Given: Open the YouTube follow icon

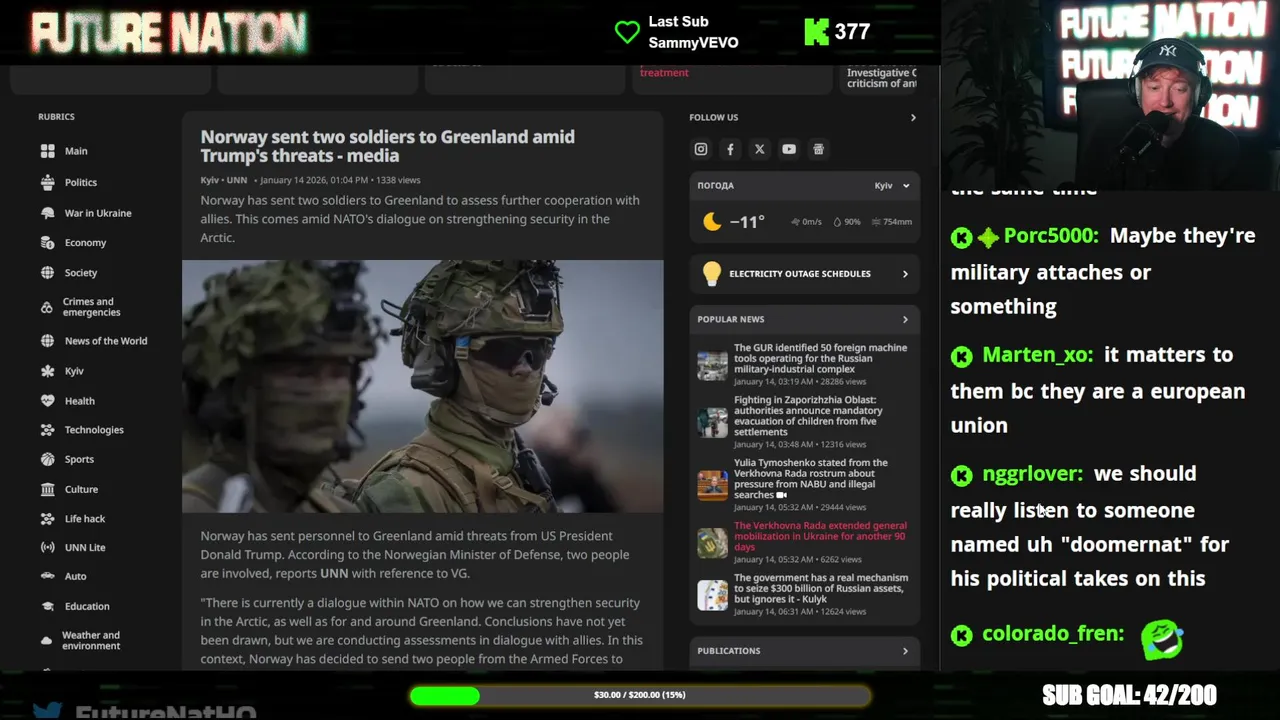Looking at the screenshot, I should coord(789,149).
